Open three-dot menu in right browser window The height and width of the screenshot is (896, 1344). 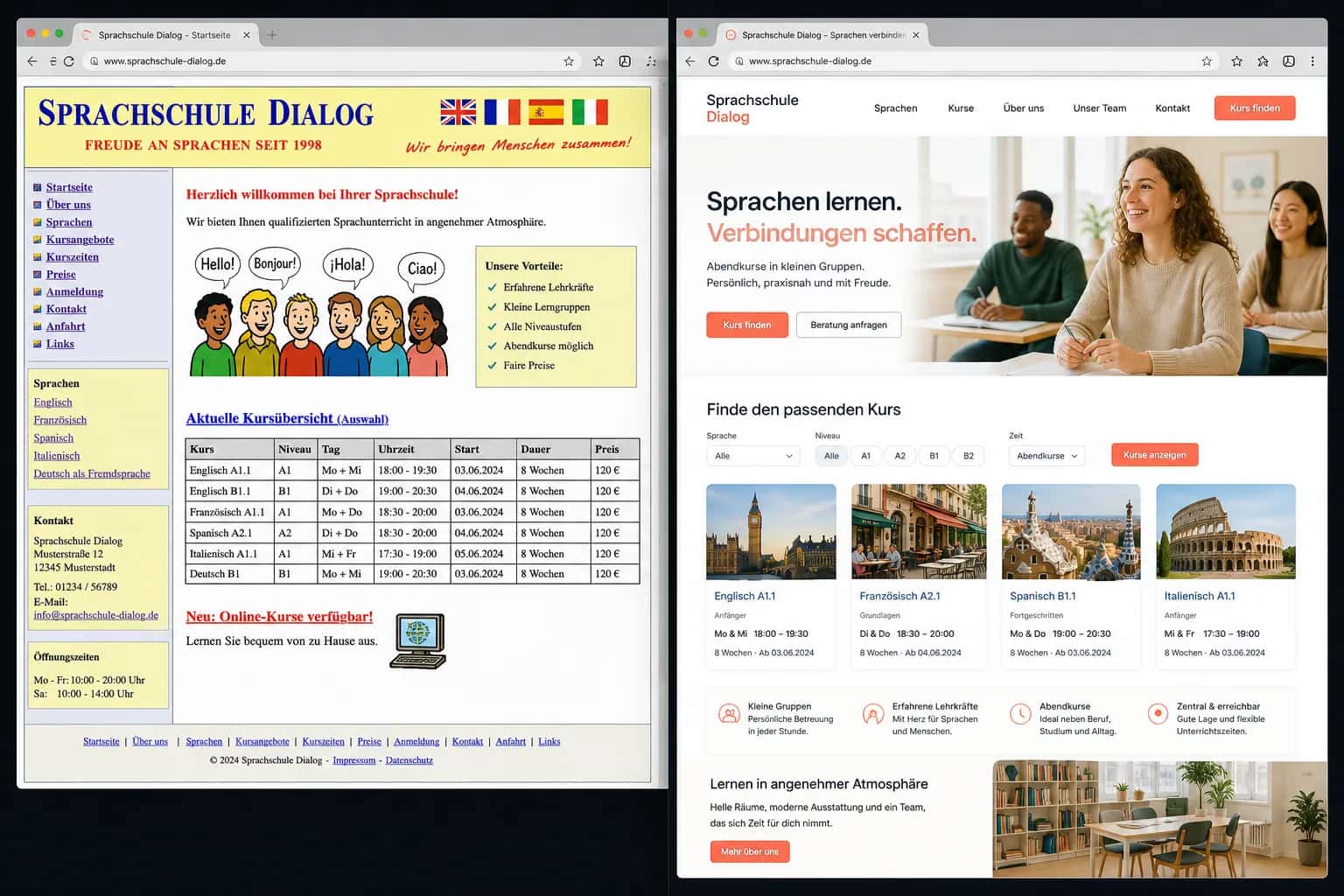coord(1312,61)
